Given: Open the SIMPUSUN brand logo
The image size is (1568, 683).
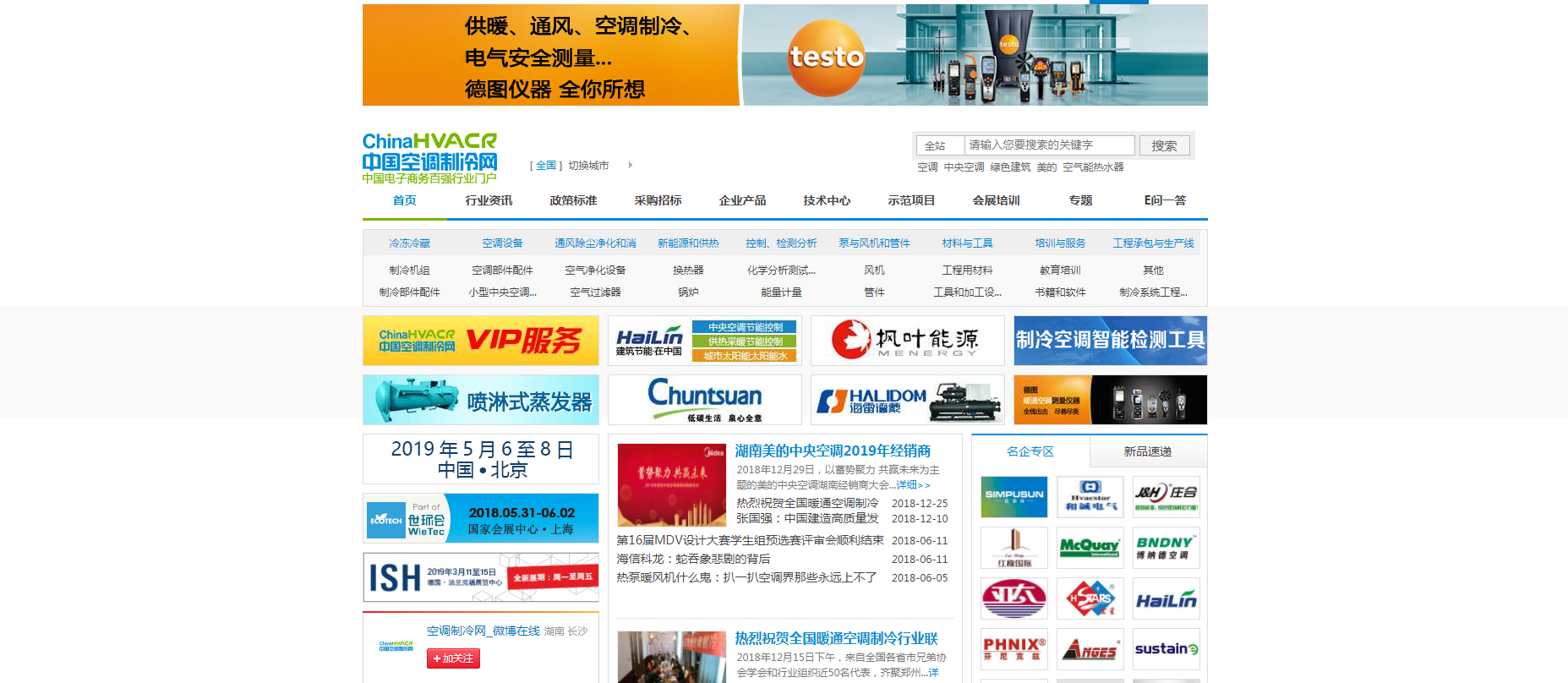Looking at the screenshot, I should 1013,496.
